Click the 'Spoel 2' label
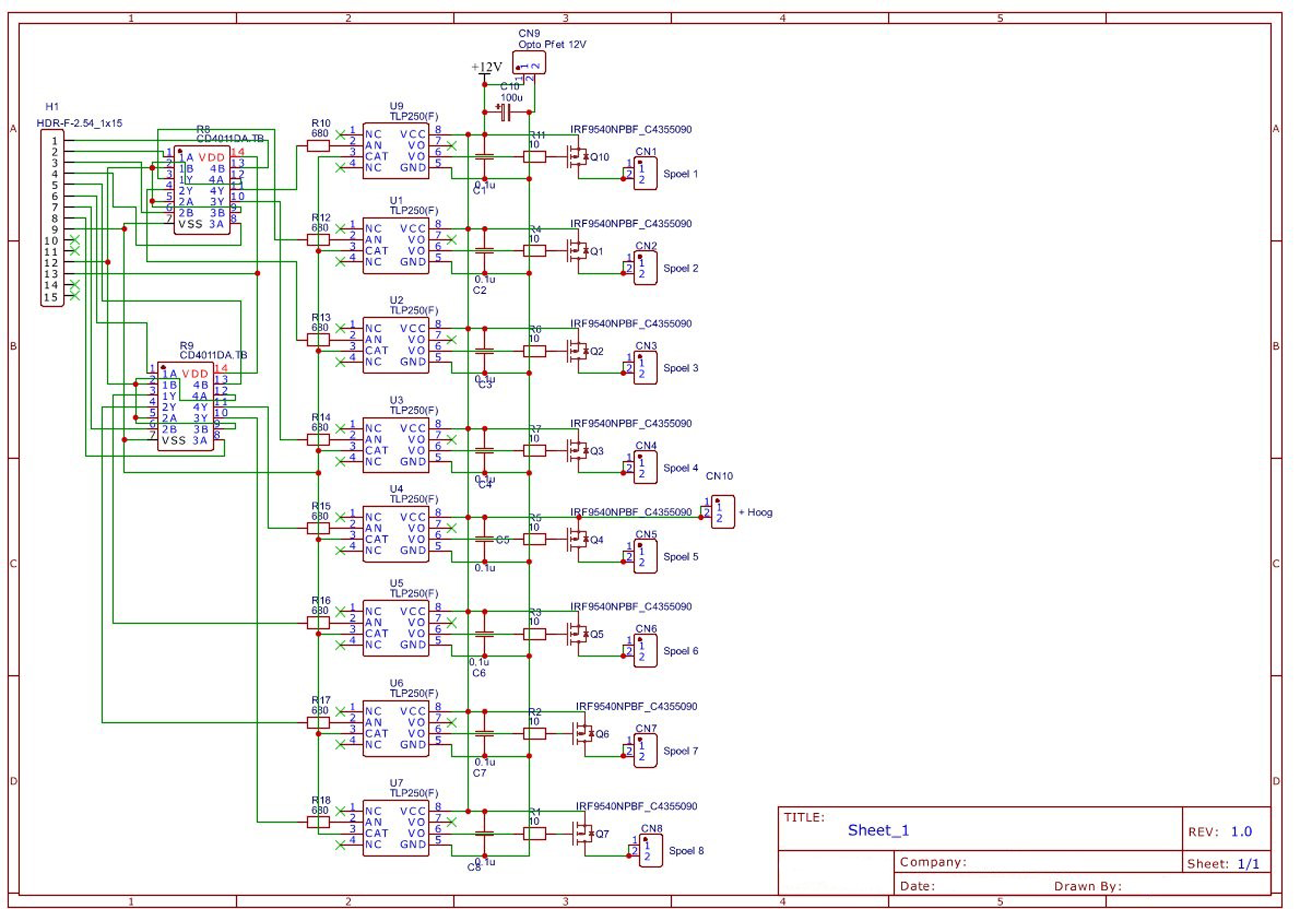The image size is (1300, 909). (x=680, y=268)
